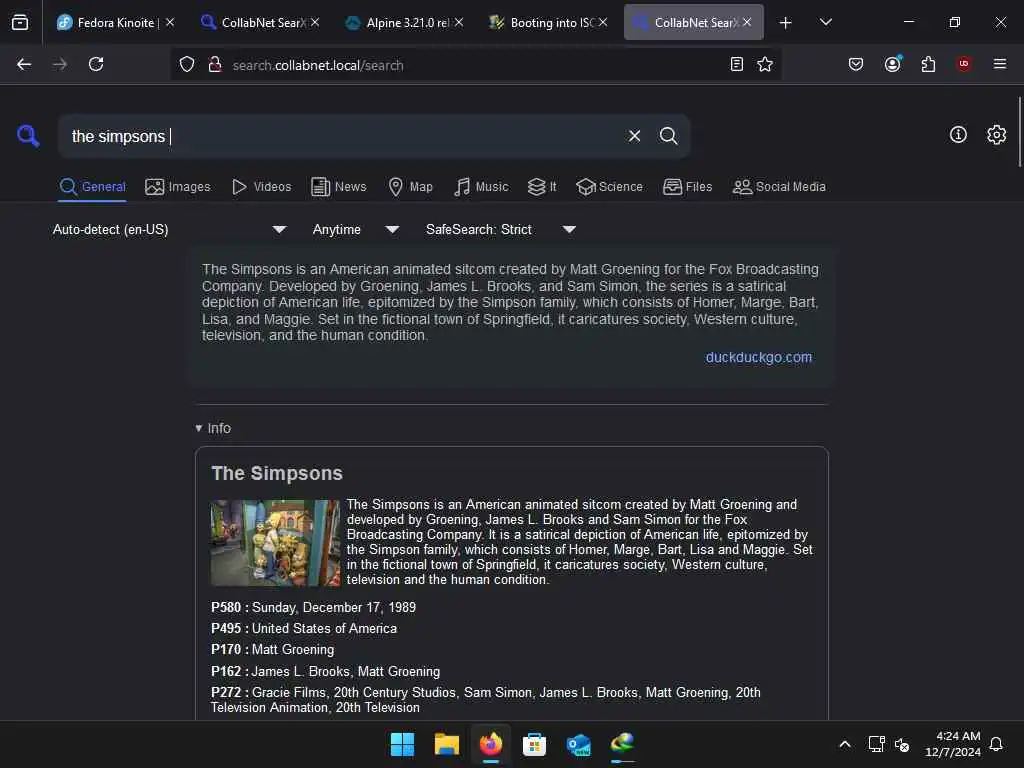Go back with browser back arrow
The width and height of the screenshot is (1024, 768).
[24, 64]
